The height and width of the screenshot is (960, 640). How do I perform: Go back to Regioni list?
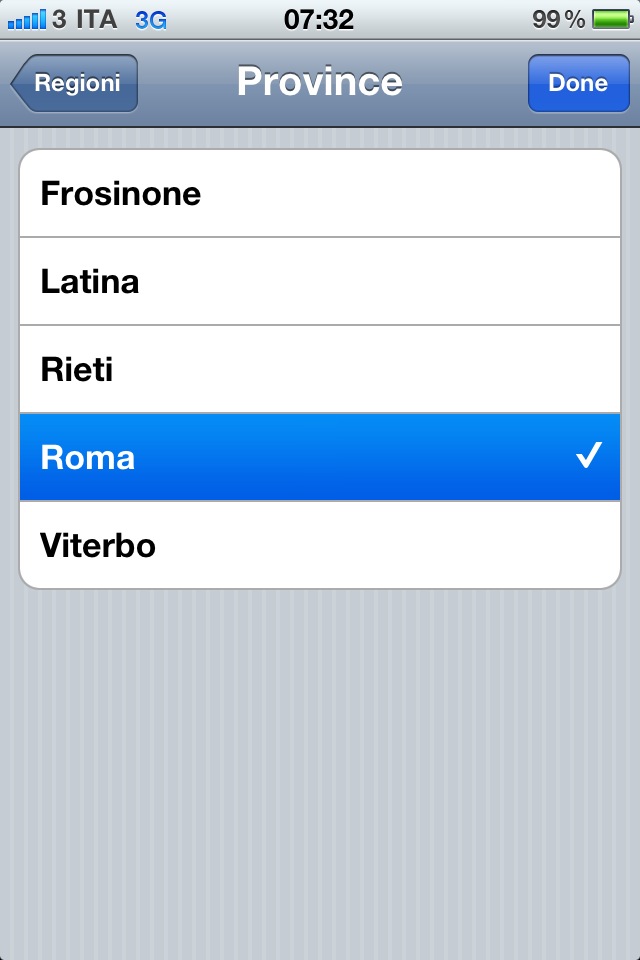(x=74, y=83)
